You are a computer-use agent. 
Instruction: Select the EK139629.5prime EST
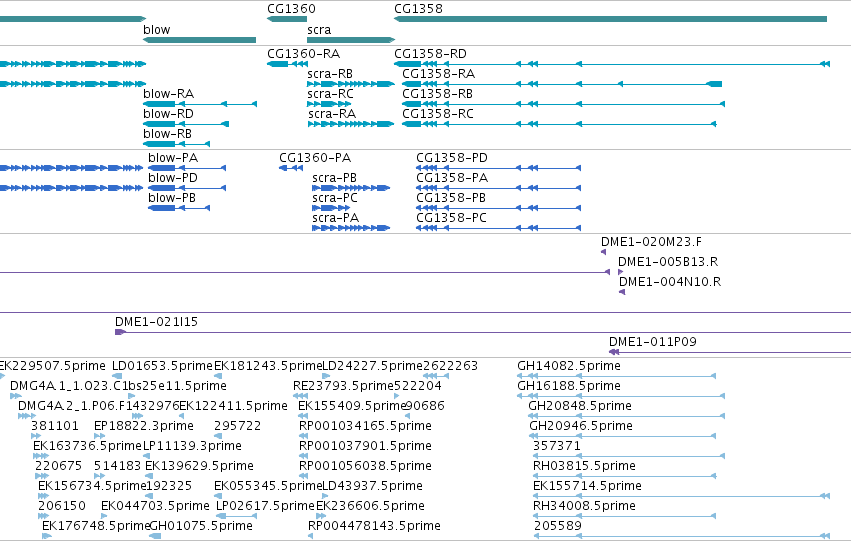(x=149, y=477)
